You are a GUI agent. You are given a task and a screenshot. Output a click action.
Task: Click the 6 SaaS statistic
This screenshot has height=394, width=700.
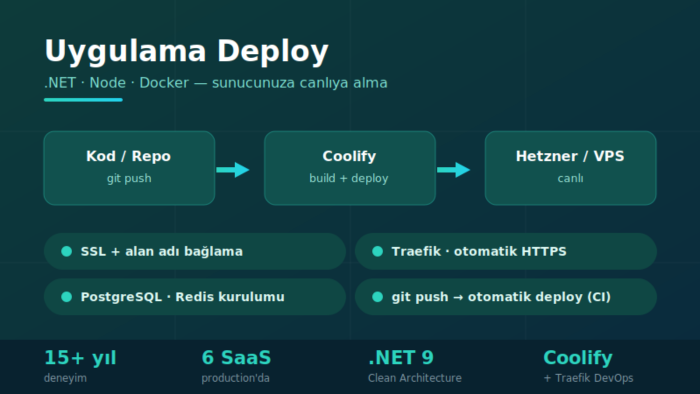tap(236, 357)
